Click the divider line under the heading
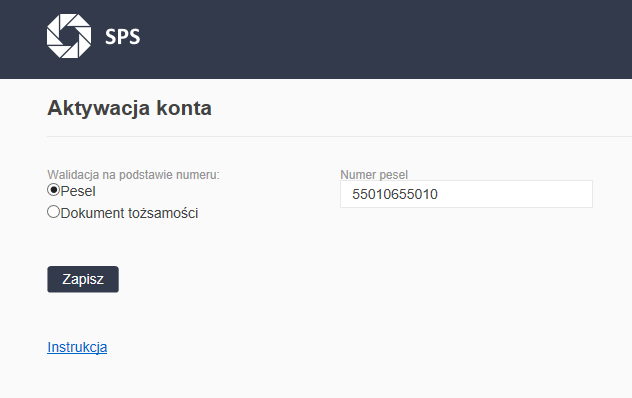The height and width of the screenshot is (398, 632). click(339, 136)
